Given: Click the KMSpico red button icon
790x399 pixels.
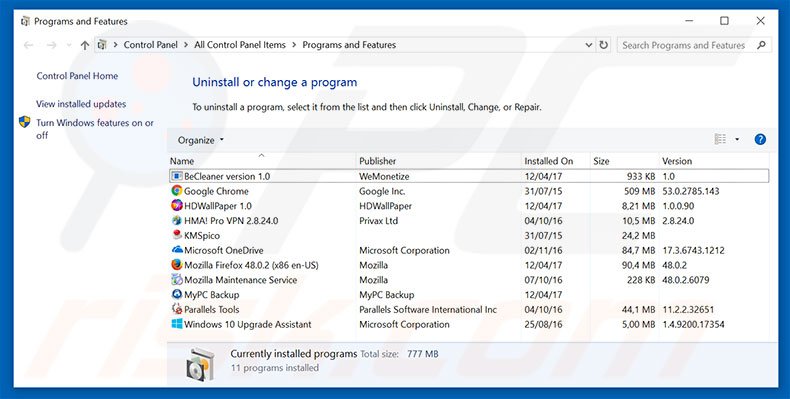Looking at the screenshot, I should pyautogui.click(x=177, y=235).
